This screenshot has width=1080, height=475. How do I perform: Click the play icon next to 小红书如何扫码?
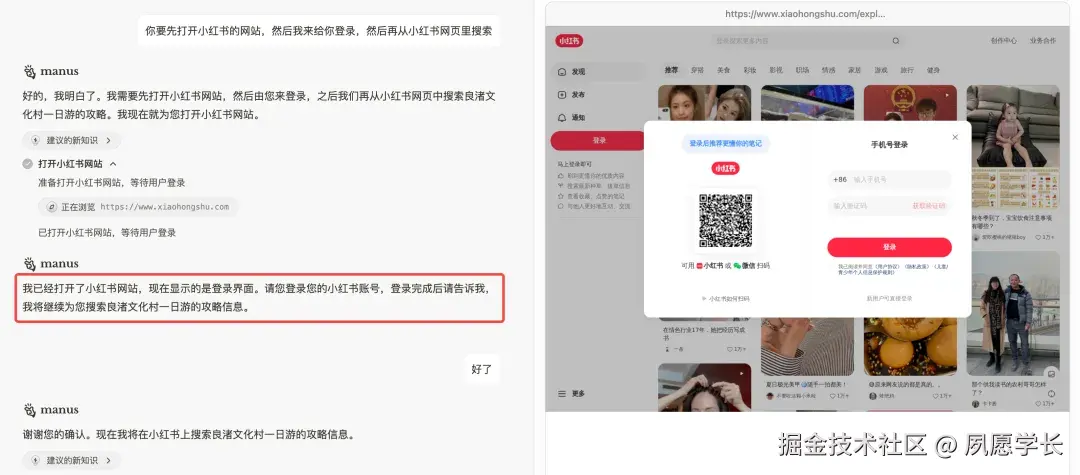[x=703, y=299]
